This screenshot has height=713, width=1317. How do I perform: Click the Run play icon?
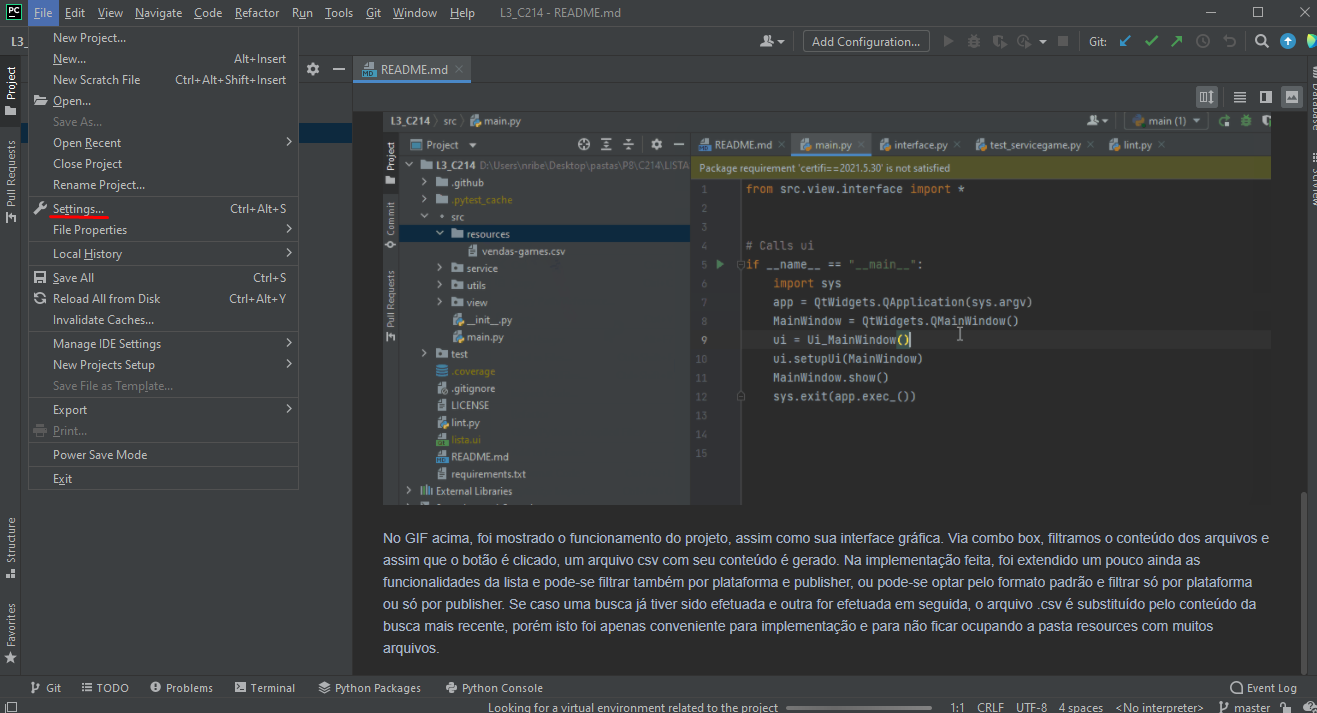point(948,42)
